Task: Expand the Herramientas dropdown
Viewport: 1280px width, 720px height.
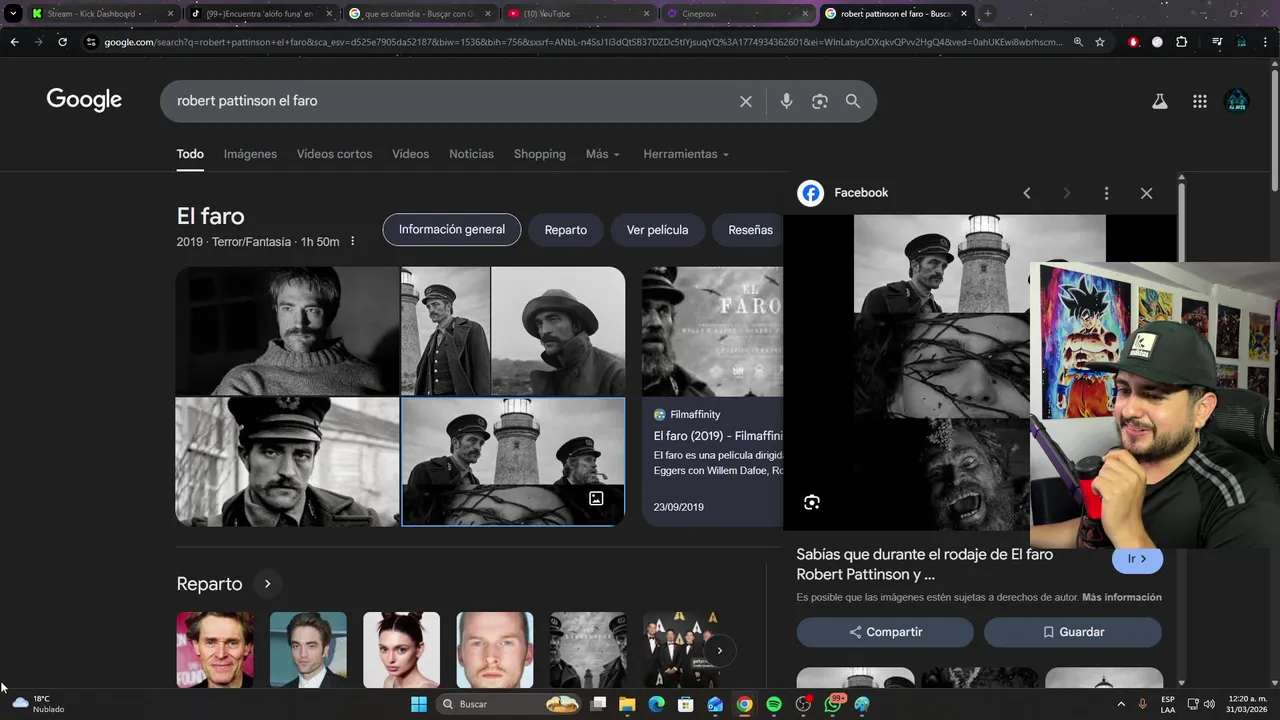Action: click(x=686, y=154)
